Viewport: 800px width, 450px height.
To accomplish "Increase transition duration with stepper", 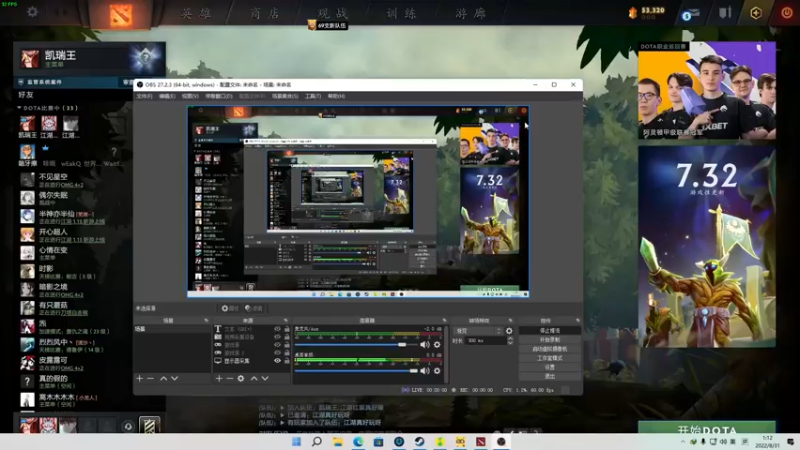I will (510, 338).
